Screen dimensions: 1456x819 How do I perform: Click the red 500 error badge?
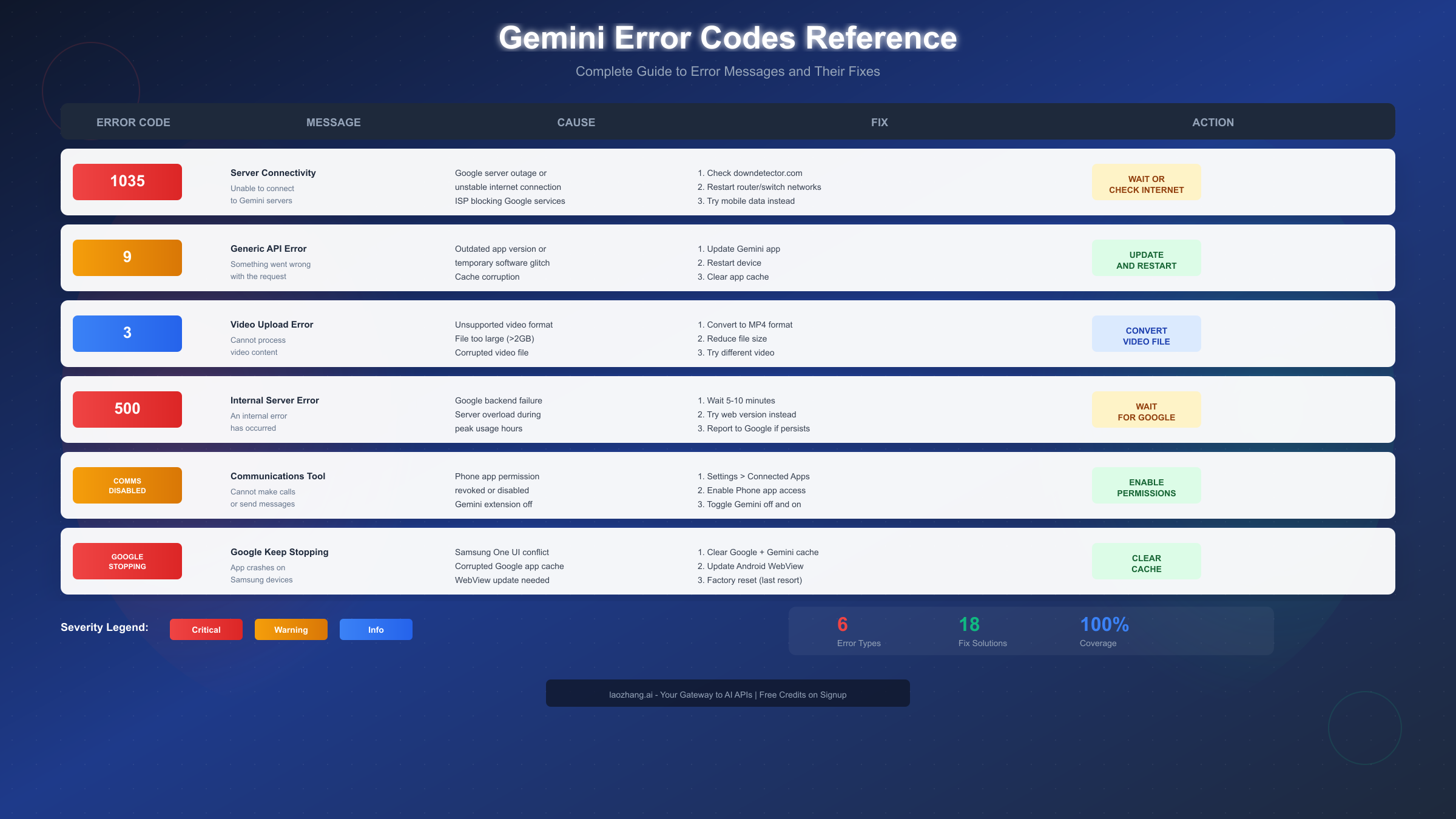click(127, 409)
